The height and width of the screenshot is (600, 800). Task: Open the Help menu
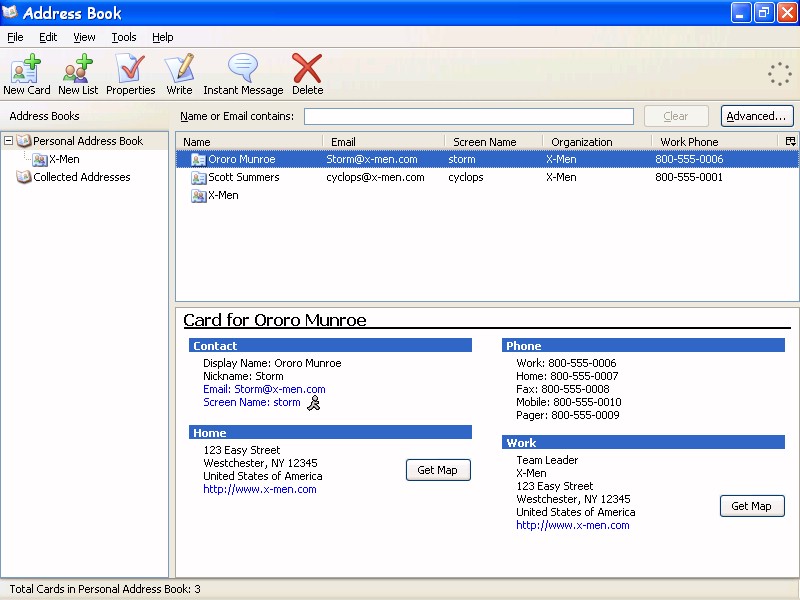coord(163,37)
